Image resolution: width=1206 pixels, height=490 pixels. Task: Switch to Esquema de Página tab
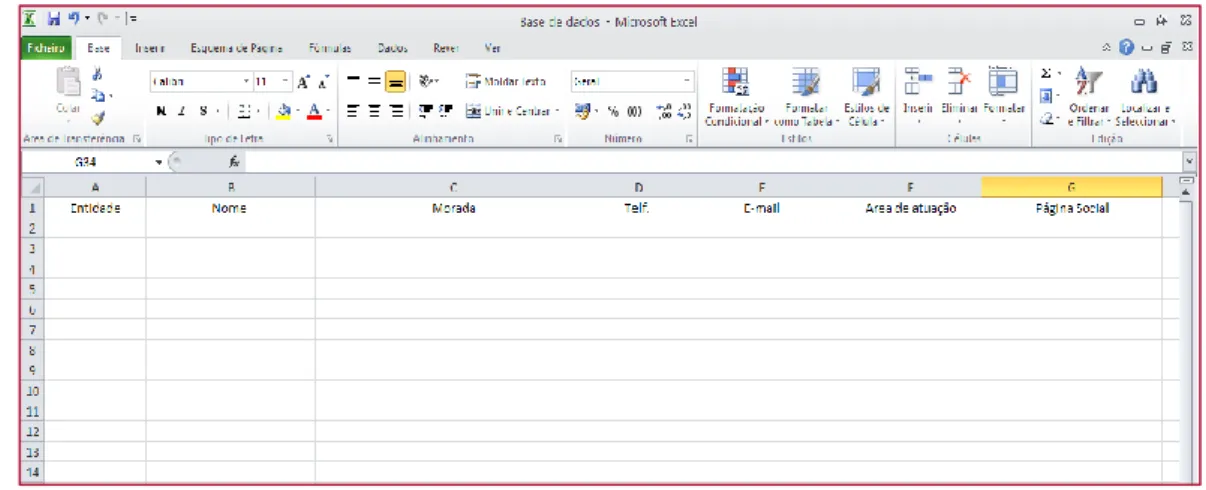[x=237, y=48]
